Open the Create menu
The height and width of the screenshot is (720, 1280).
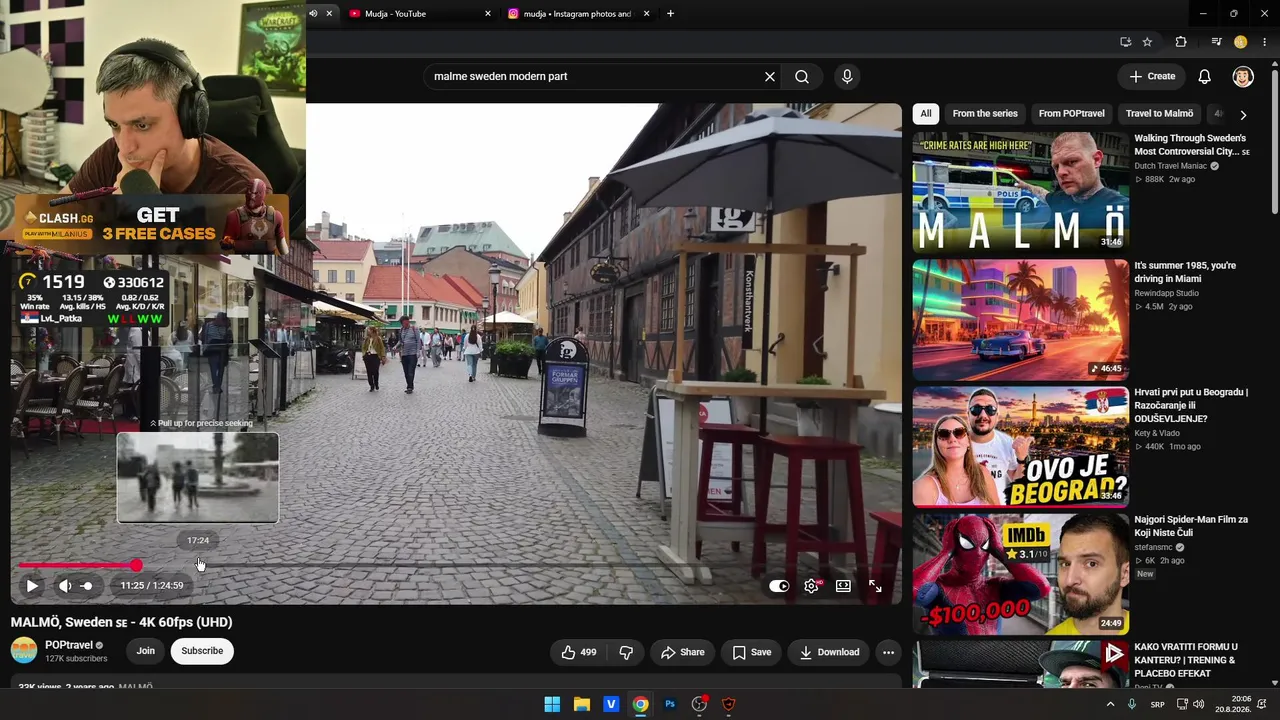click(1152, 77)
